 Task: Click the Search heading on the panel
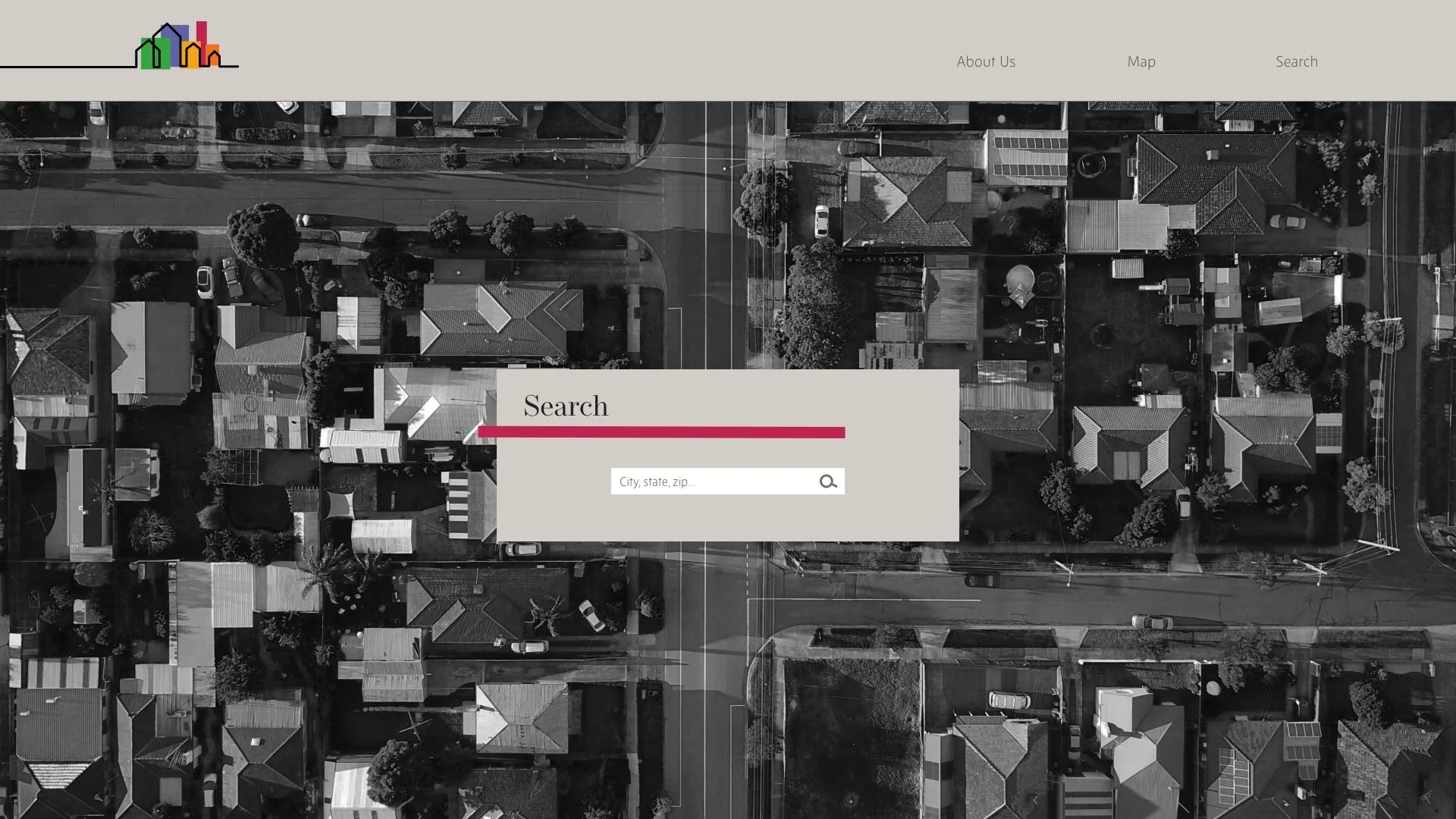pos(566,406)
